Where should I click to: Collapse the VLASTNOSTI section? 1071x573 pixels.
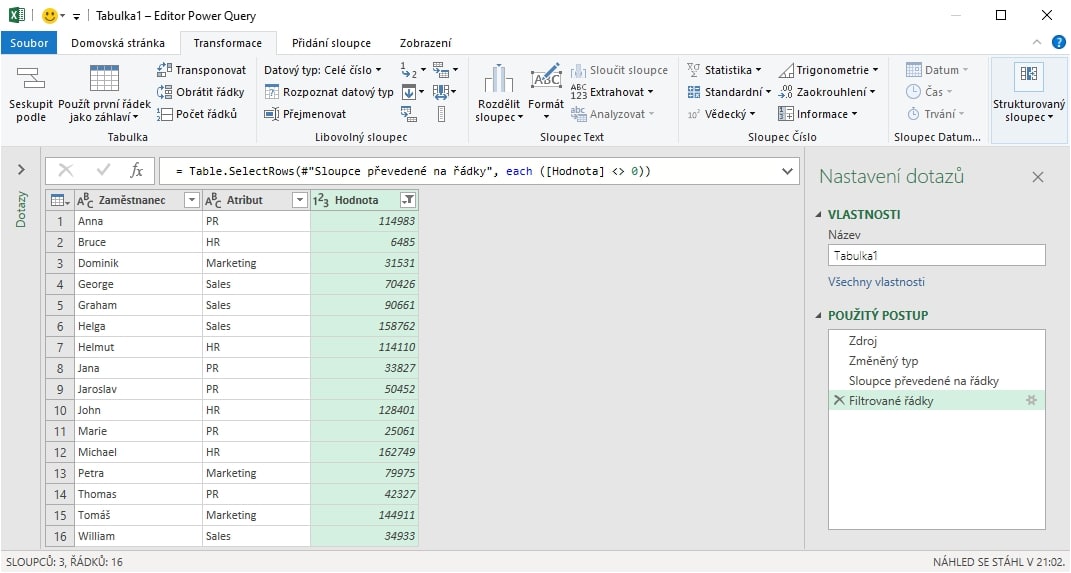(819, 215)
